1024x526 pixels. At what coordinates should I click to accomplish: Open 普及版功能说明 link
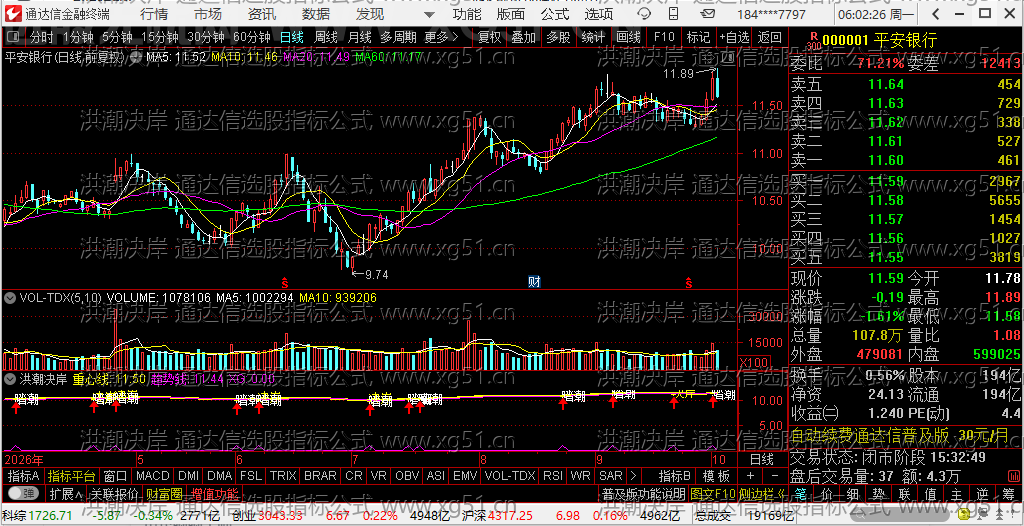click(x=643, y=493)
